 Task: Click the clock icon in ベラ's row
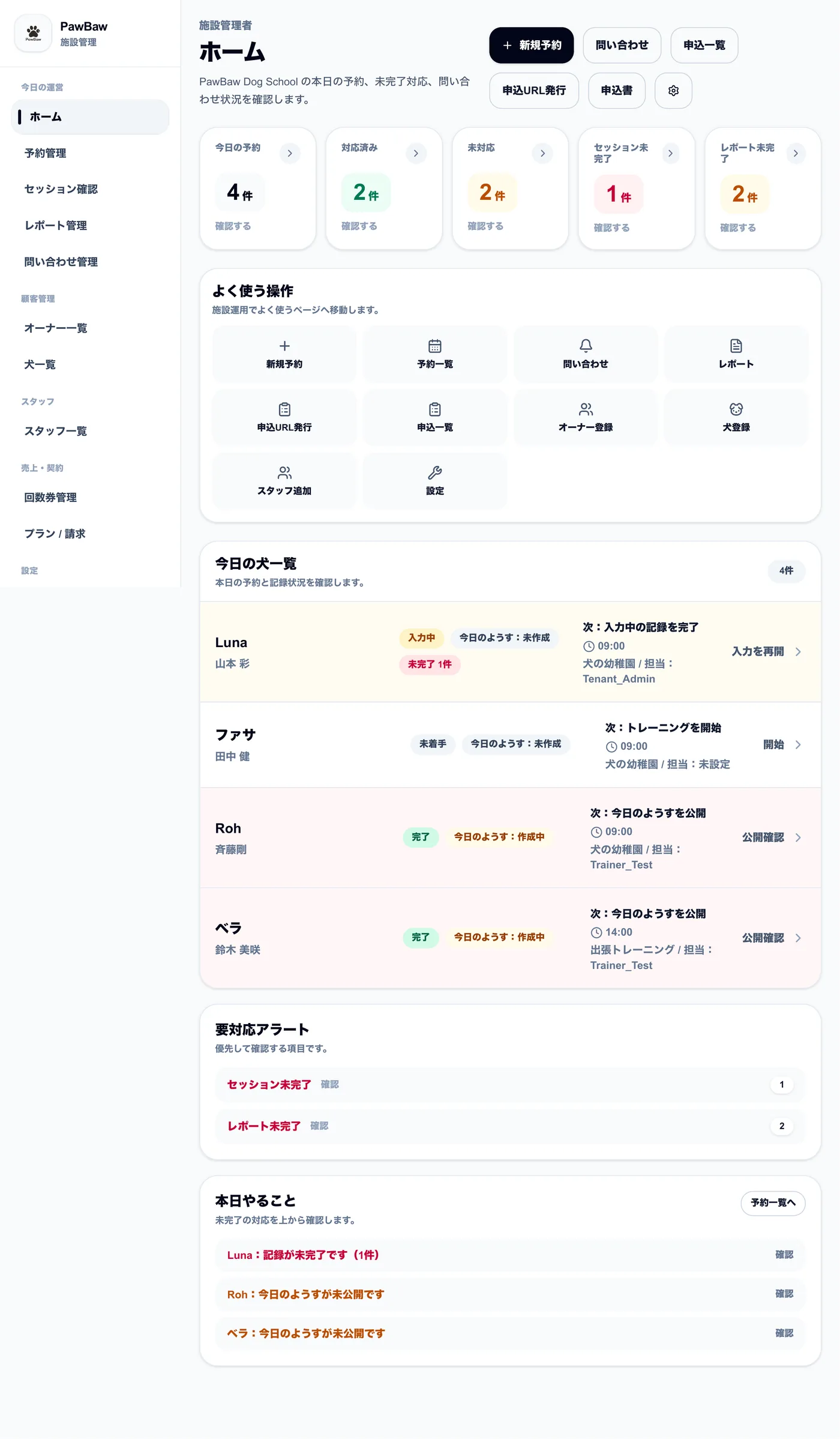click(x=596, y=932)
